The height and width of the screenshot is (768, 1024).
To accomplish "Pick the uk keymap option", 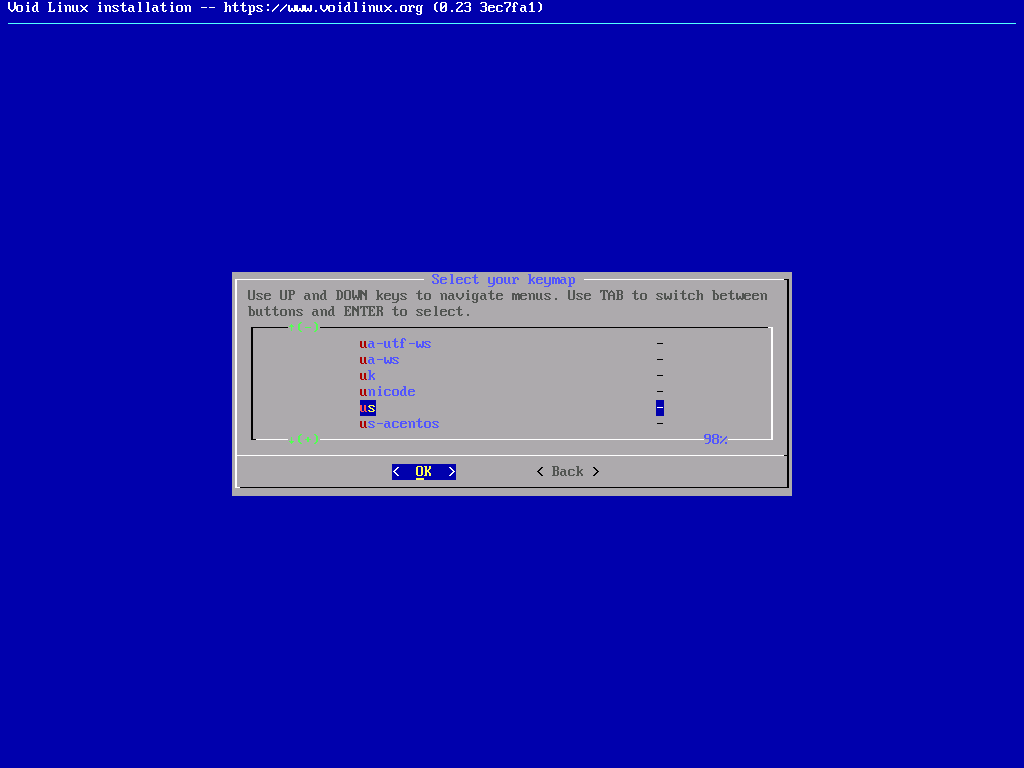I will click(x=367, y=376).
